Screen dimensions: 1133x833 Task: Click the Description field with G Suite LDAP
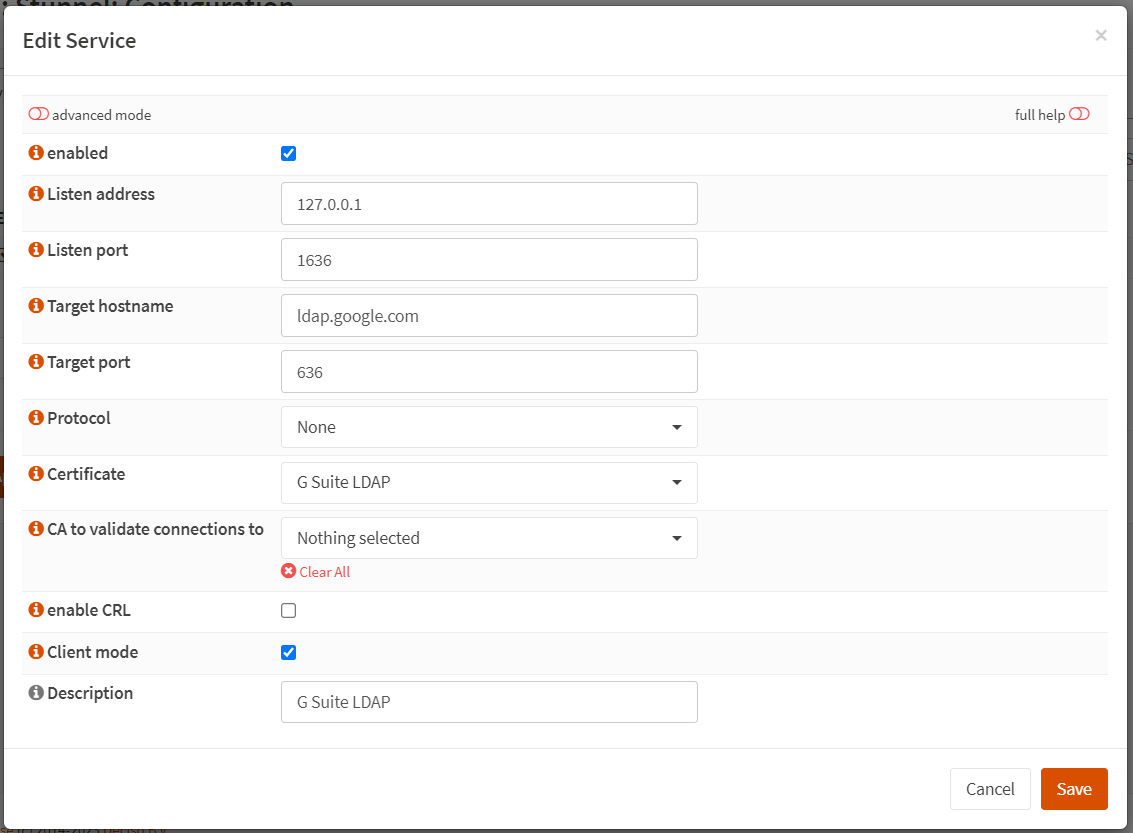(x=489, y=702)
